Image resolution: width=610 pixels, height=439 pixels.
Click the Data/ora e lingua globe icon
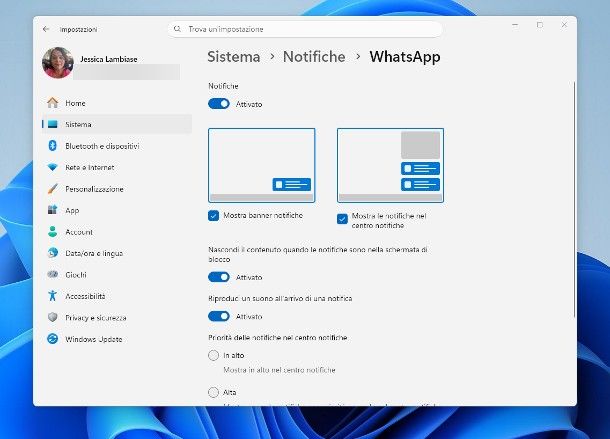53,253
